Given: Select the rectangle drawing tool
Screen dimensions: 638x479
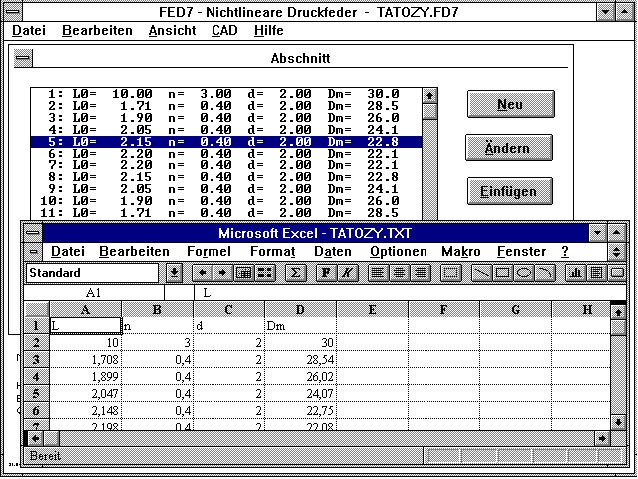Looking at the screenshot, I should 502,272.
